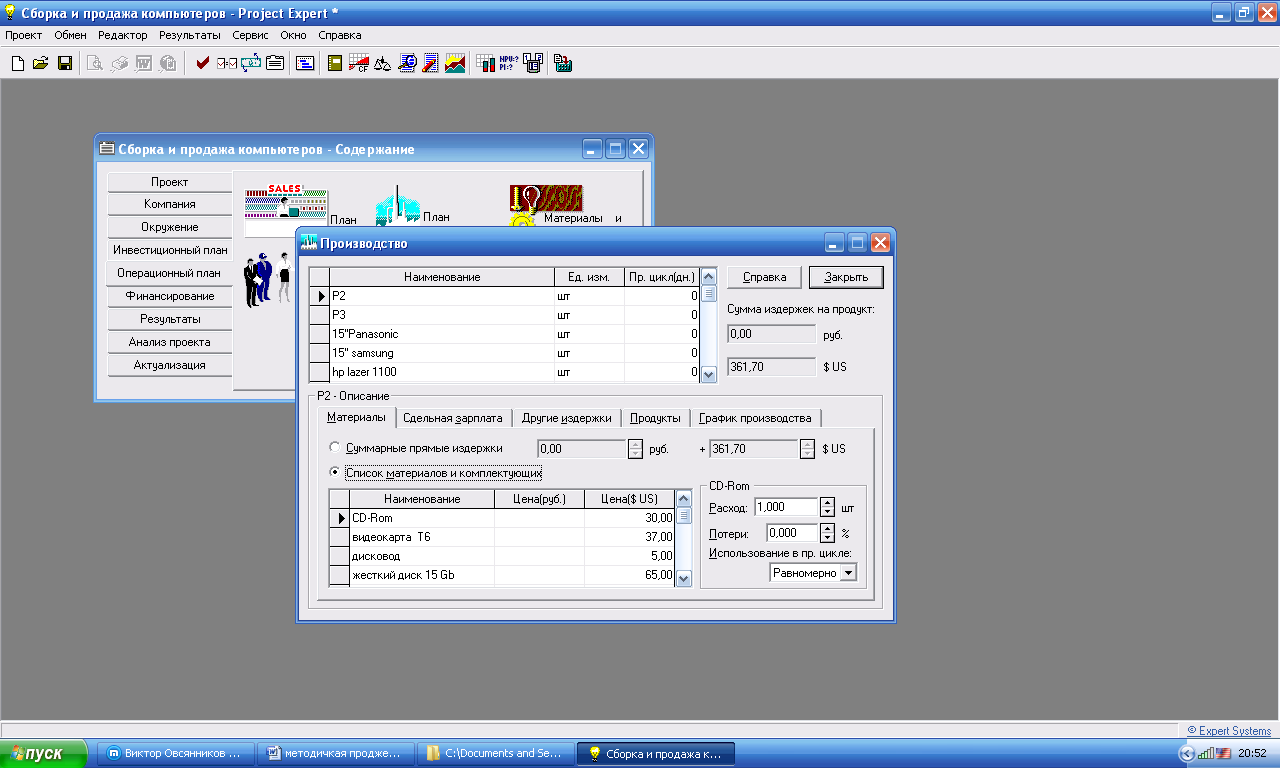Open the NPV/PI analysis icon

(509, 63)
